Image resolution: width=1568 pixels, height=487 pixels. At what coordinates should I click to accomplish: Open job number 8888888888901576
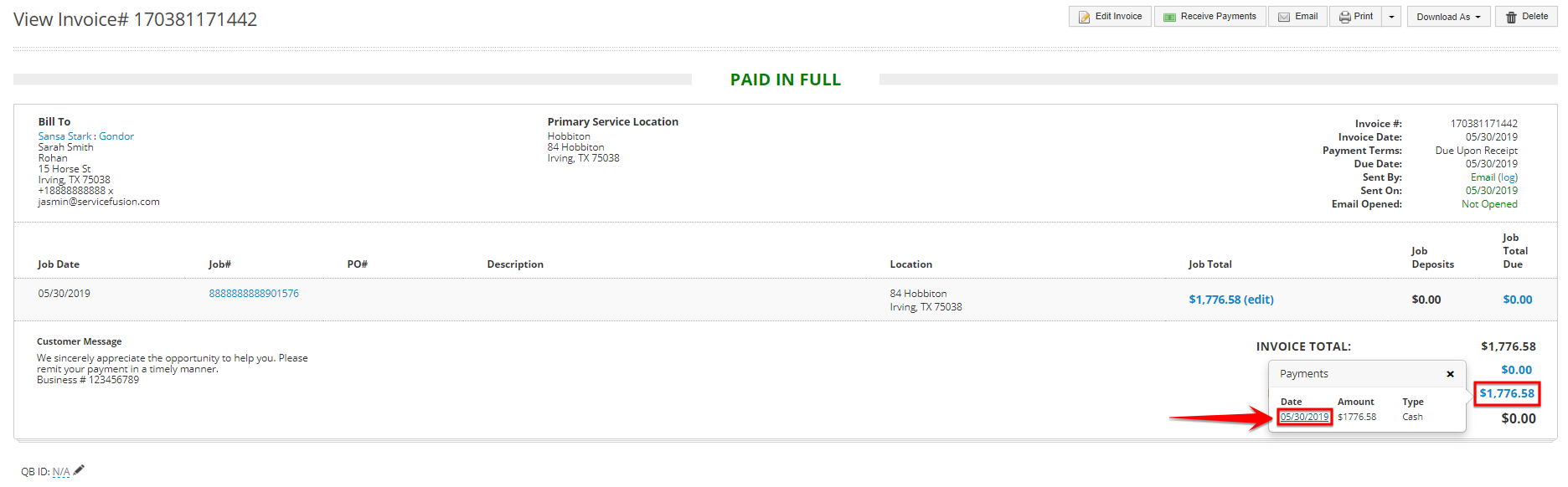coord(254,294)
